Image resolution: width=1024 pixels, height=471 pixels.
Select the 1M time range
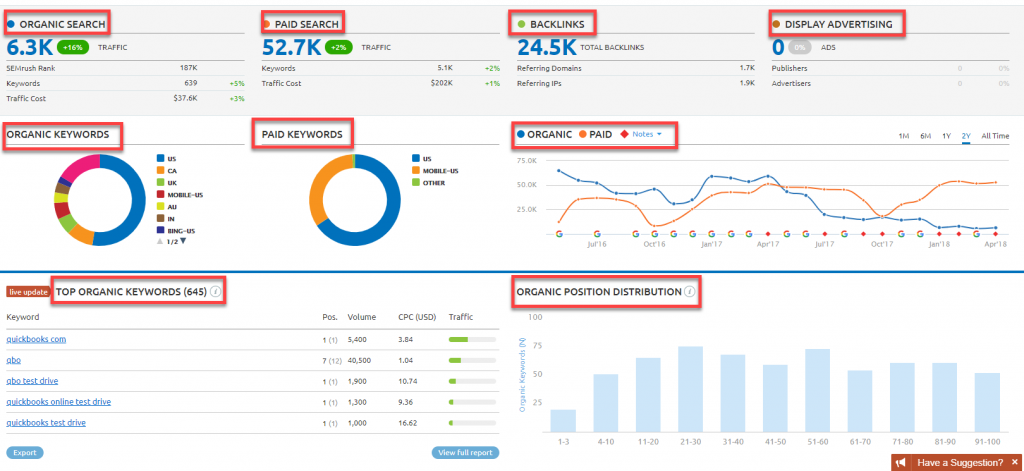(x=903, y=135)
